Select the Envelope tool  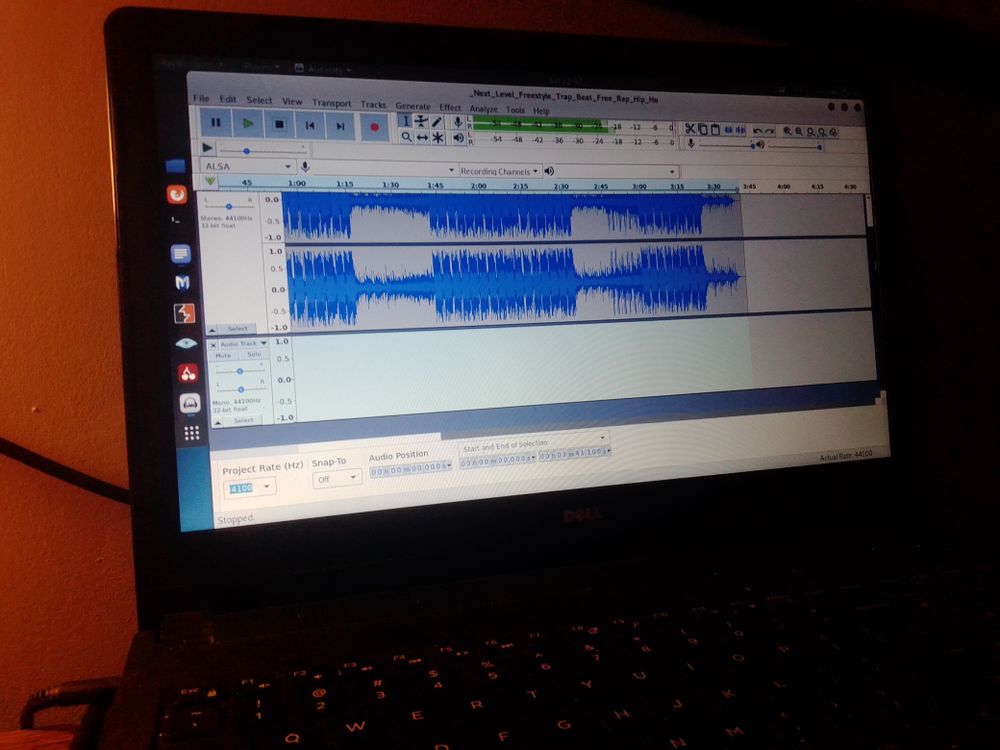422,121
